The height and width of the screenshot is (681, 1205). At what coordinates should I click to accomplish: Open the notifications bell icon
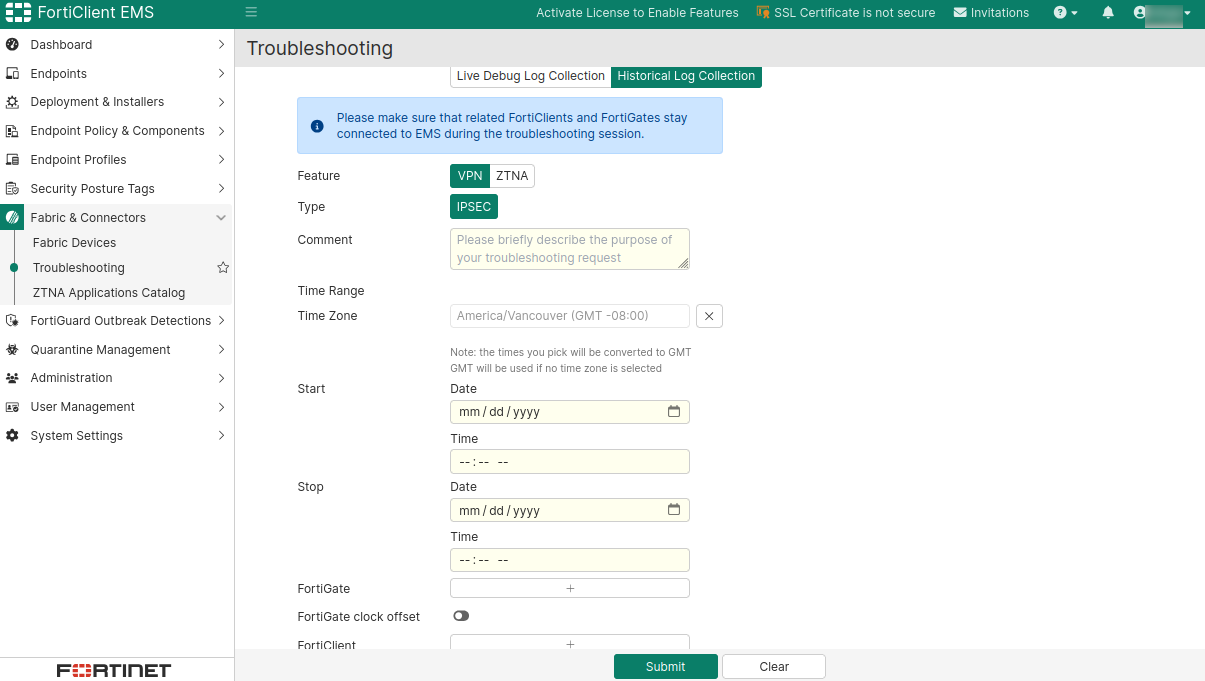click(1108, 13)
